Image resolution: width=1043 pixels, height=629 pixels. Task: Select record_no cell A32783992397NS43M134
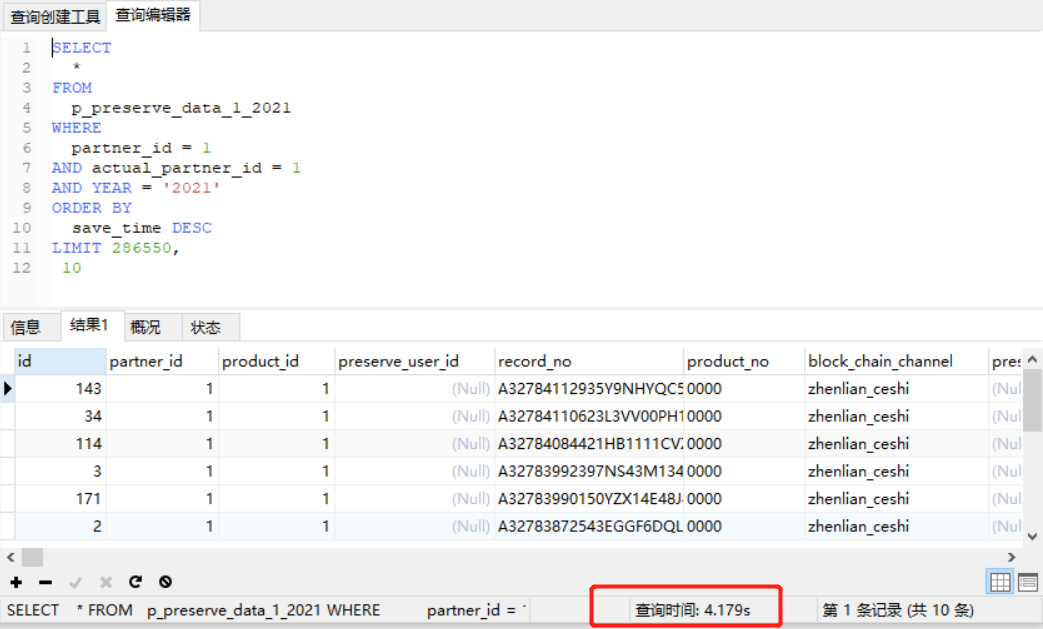[x=589, y=471]
